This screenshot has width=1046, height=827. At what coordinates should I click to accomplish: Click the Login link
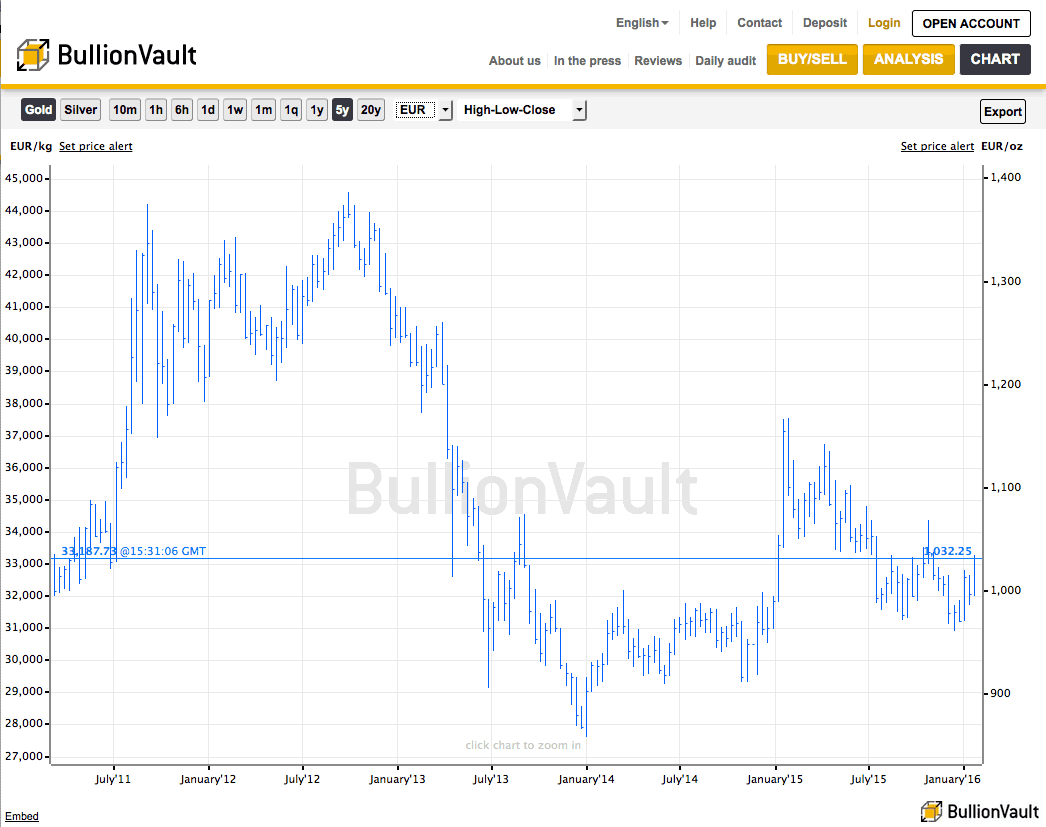coord(884,23)
